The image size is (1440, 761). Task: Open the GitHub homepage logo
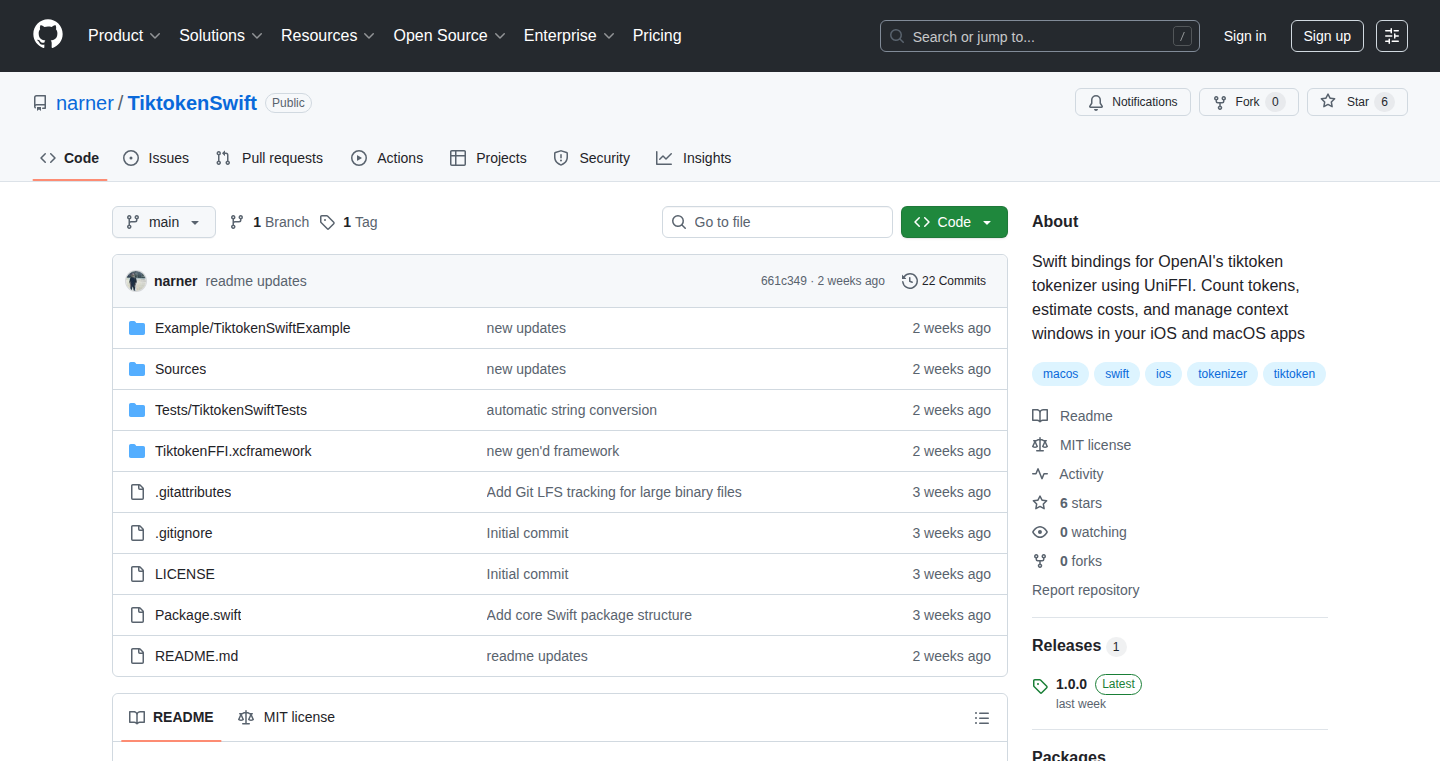(x=48, y=35)
